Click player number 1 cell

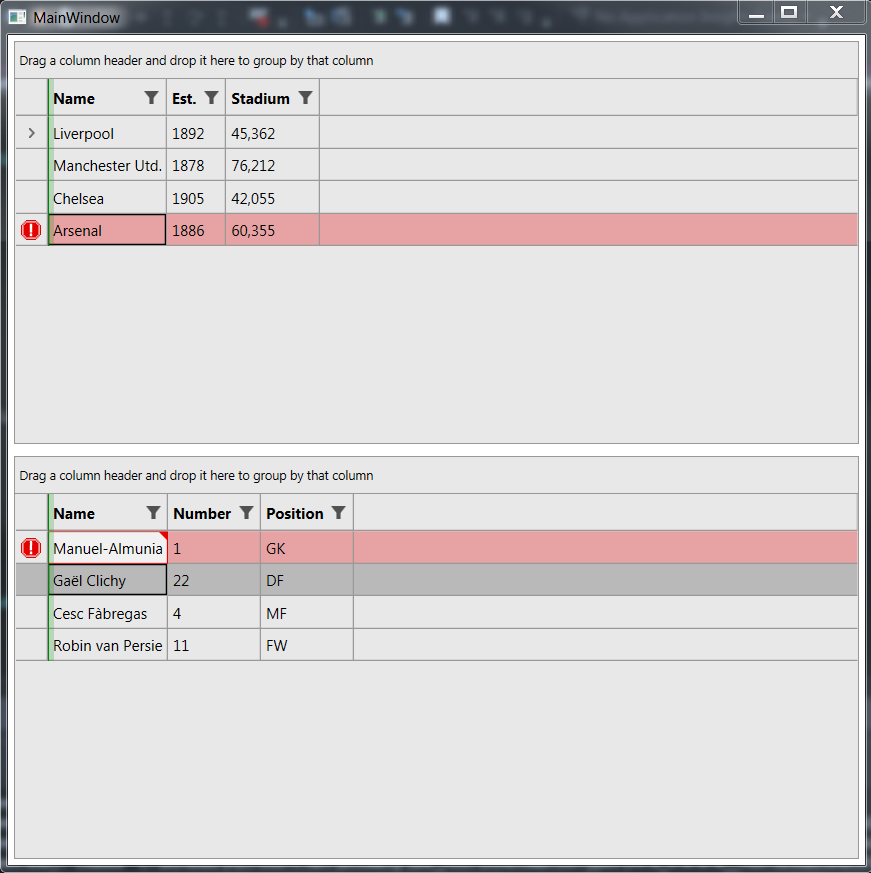pos(214,548)
